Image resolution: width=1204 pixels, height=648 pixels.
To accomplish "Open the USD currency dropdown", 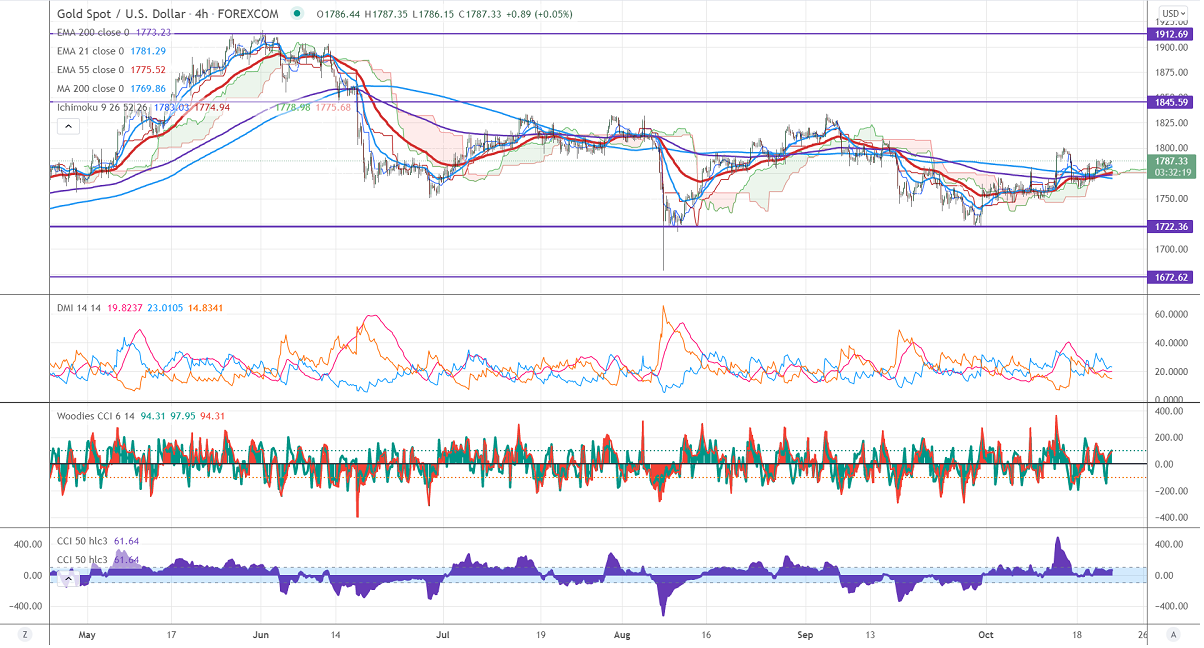I will pyautogui.click(x=1171, y=14).
